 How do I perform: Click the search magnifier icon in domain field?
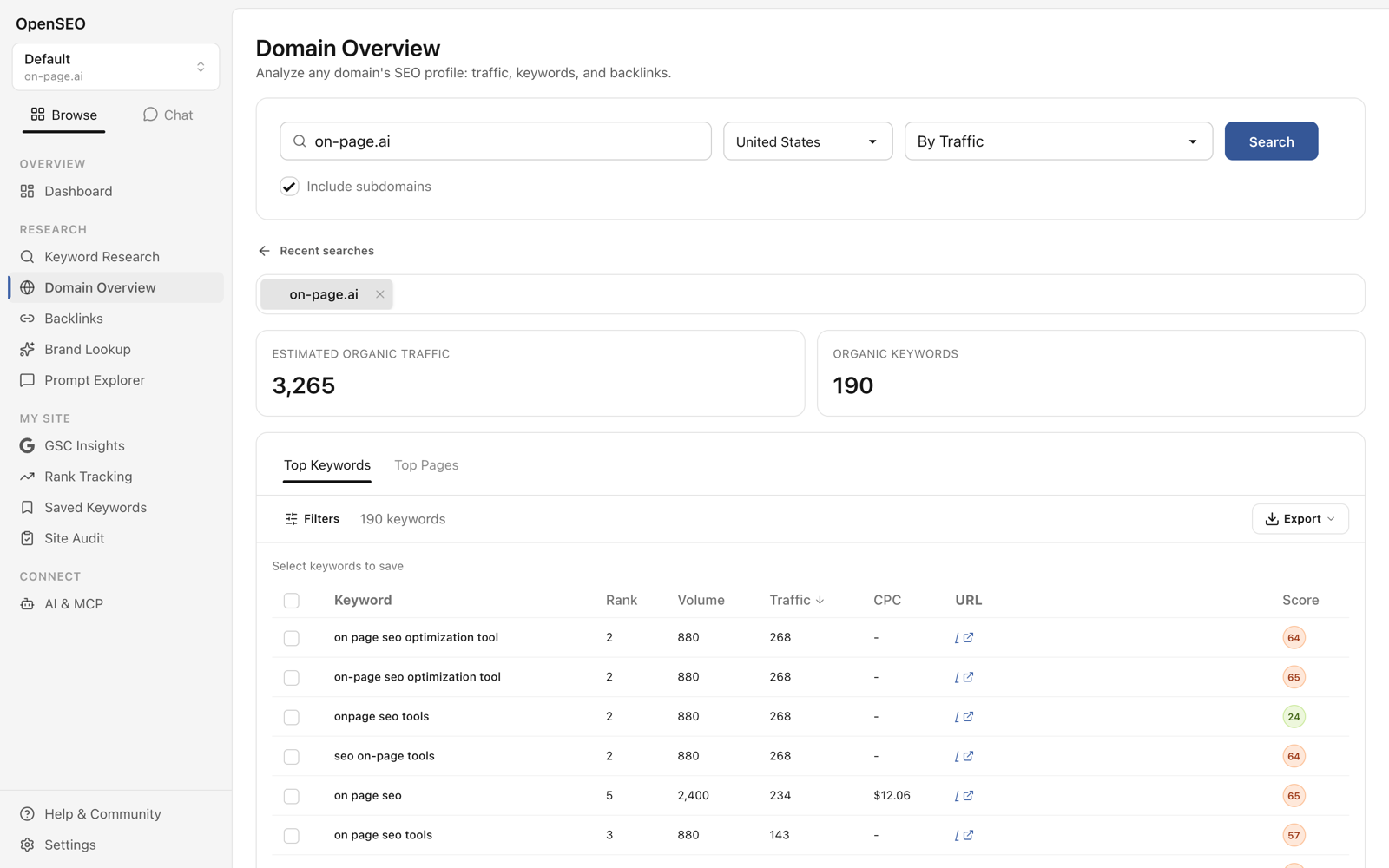[x=300, y=141]
